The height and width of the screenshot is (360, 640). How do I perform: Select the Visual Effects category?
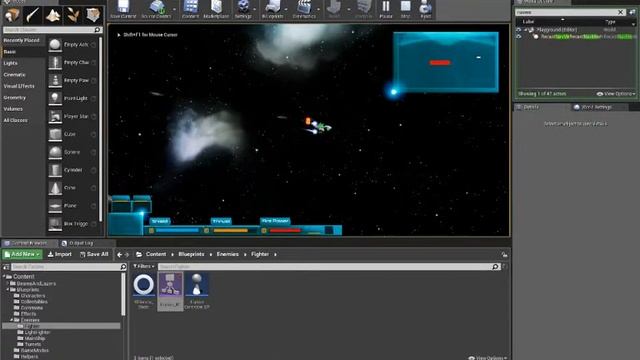click(x=19, y=86)
